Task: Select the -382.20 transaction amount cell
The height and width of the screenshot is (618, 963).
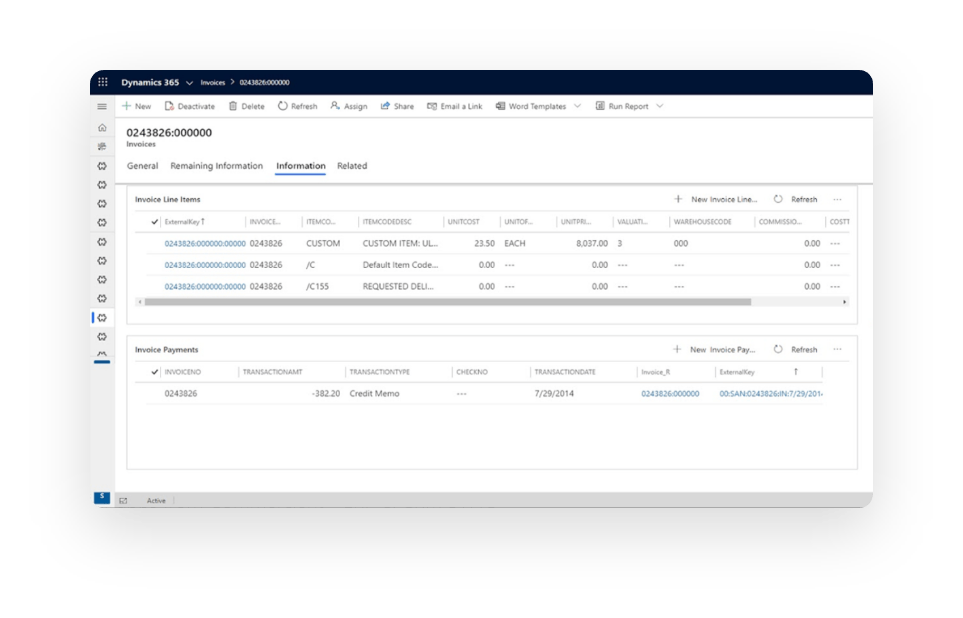Action: click(x=326, y=393)
